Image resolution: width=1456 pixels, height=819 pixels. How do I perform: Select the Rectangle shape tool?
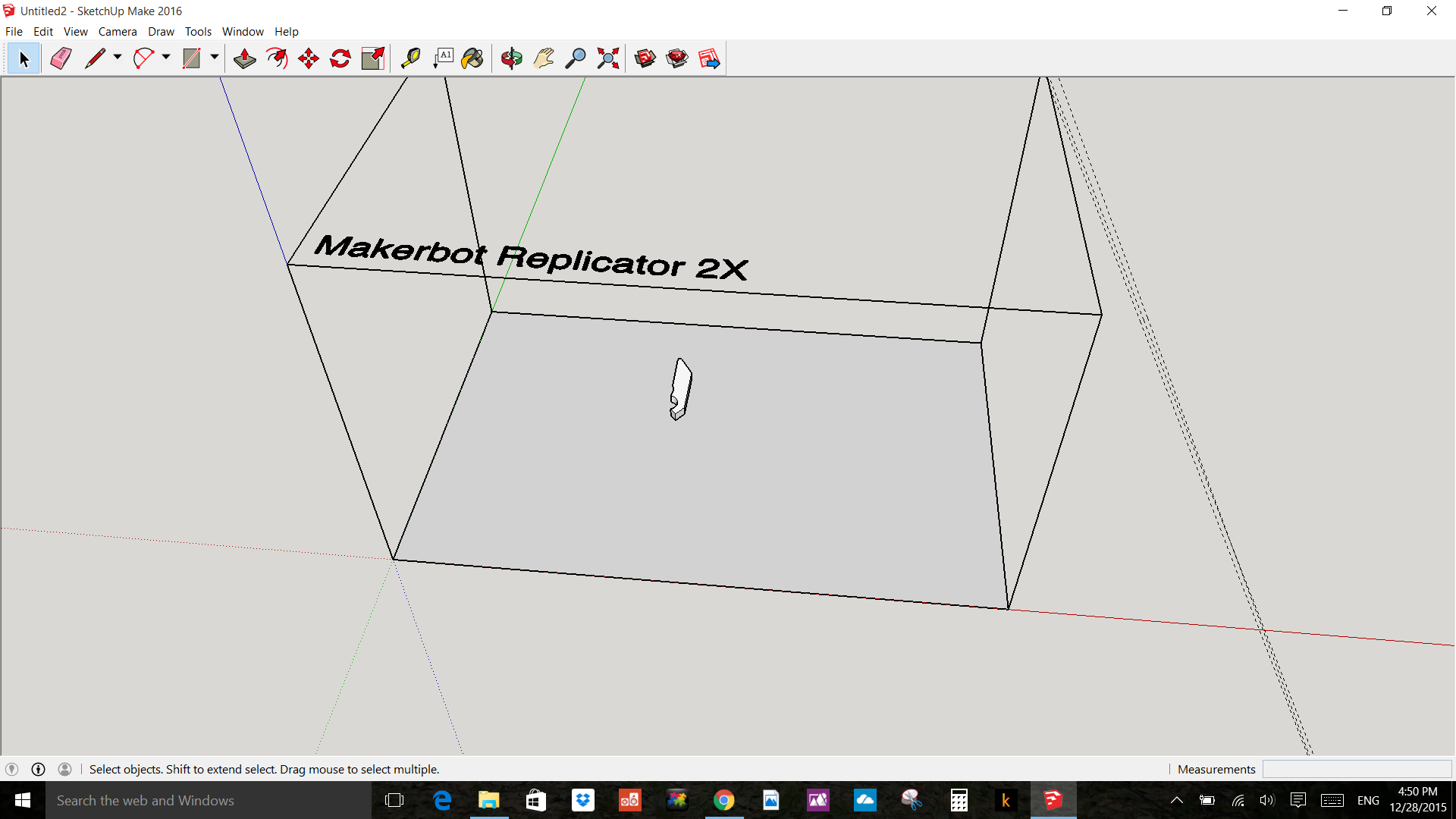point(192,58)
